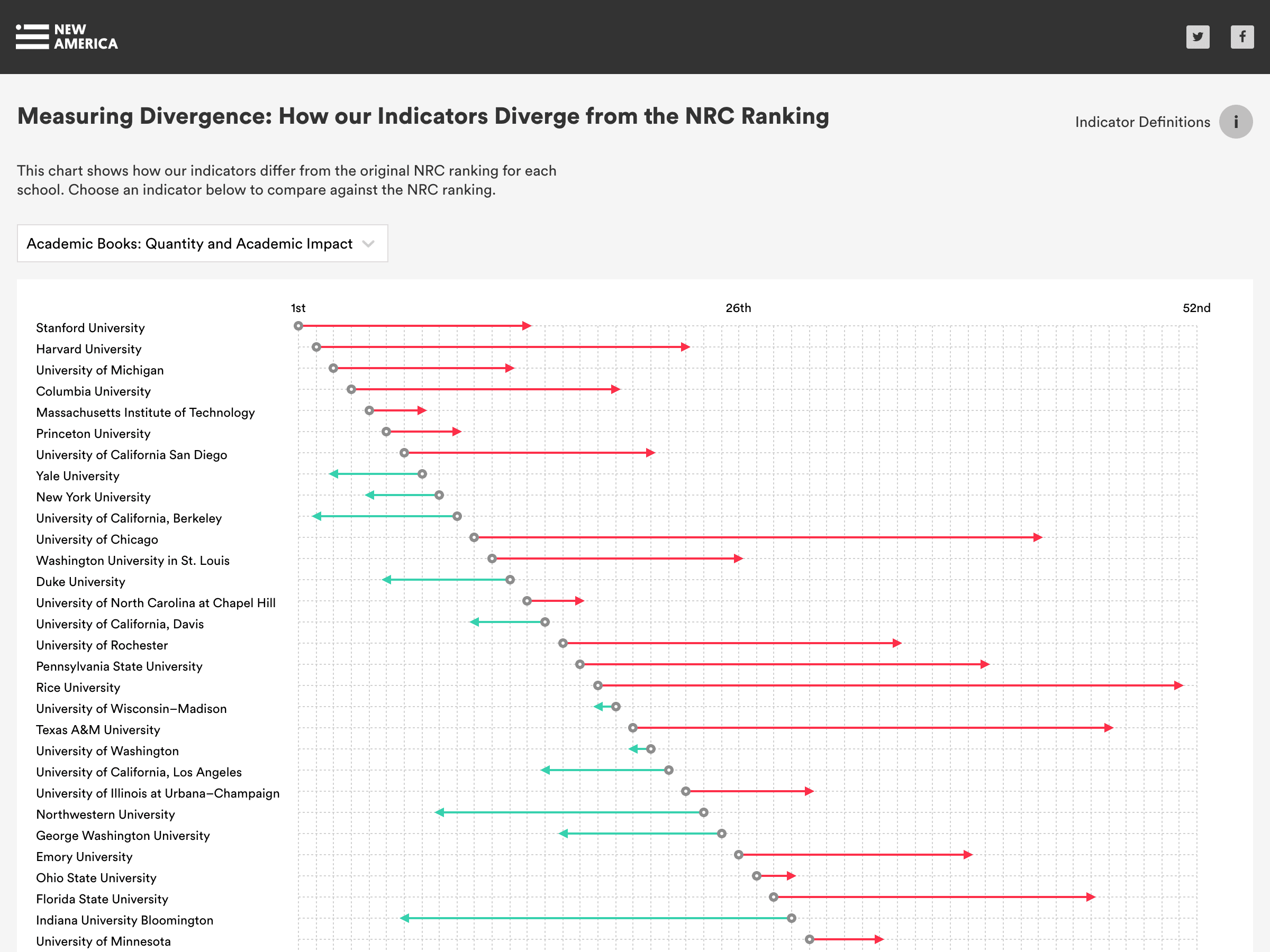1270x952 pixels.
Task: Click the 'University of Washington' label
Action: pyautogui.click(x=107, y=751)
